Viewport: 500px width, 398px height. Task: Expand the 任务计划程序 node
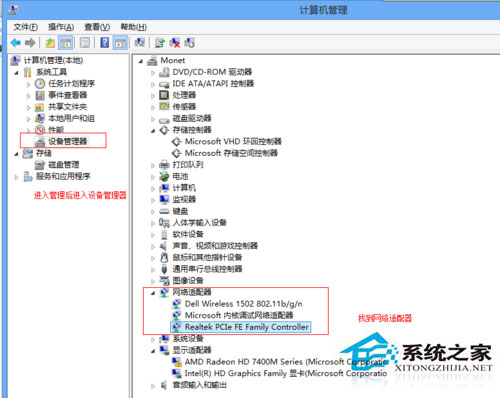click(x=29, y=84)
